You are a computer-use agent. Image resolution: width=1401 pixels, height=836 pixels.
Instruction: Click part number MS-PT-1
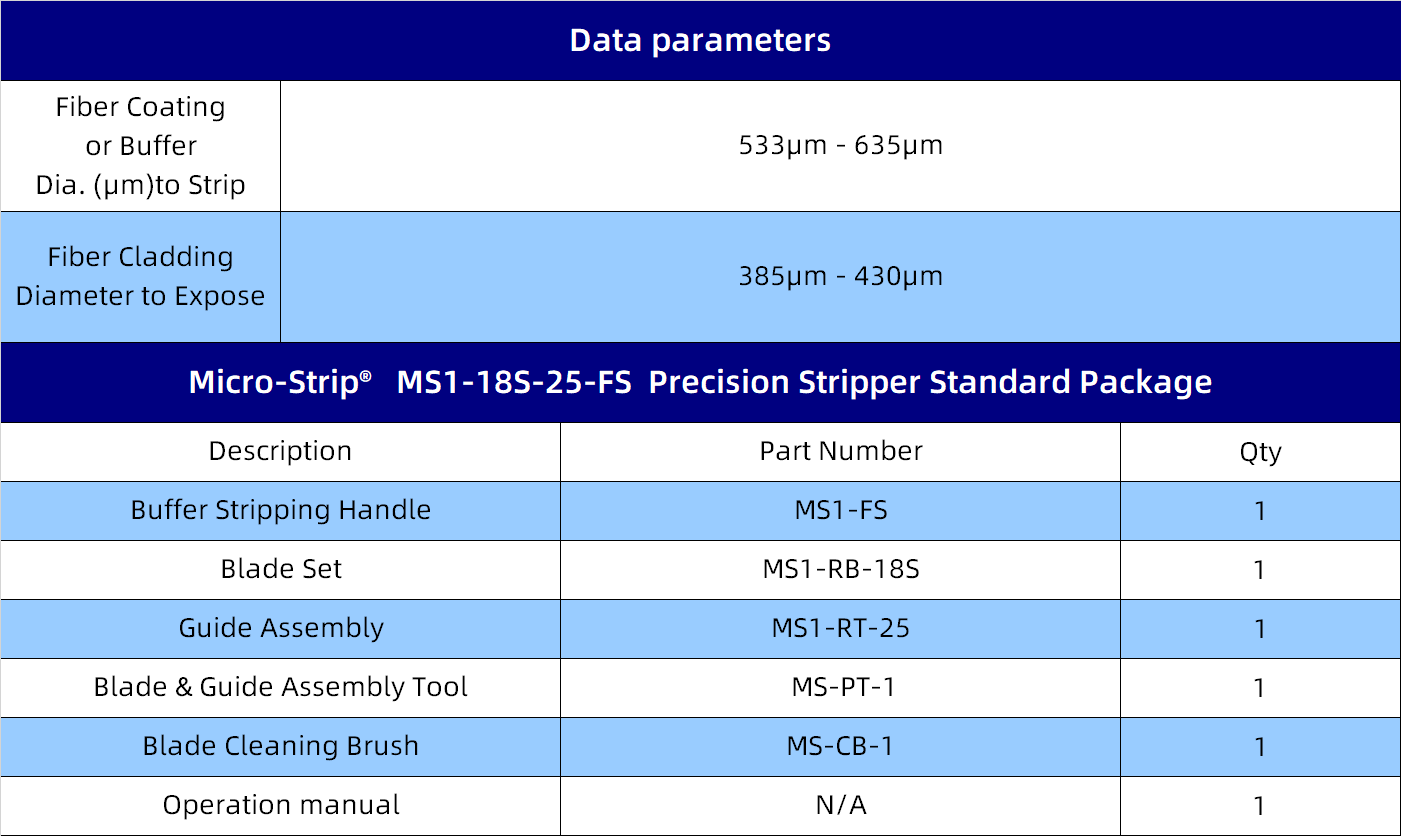[840, 688]
